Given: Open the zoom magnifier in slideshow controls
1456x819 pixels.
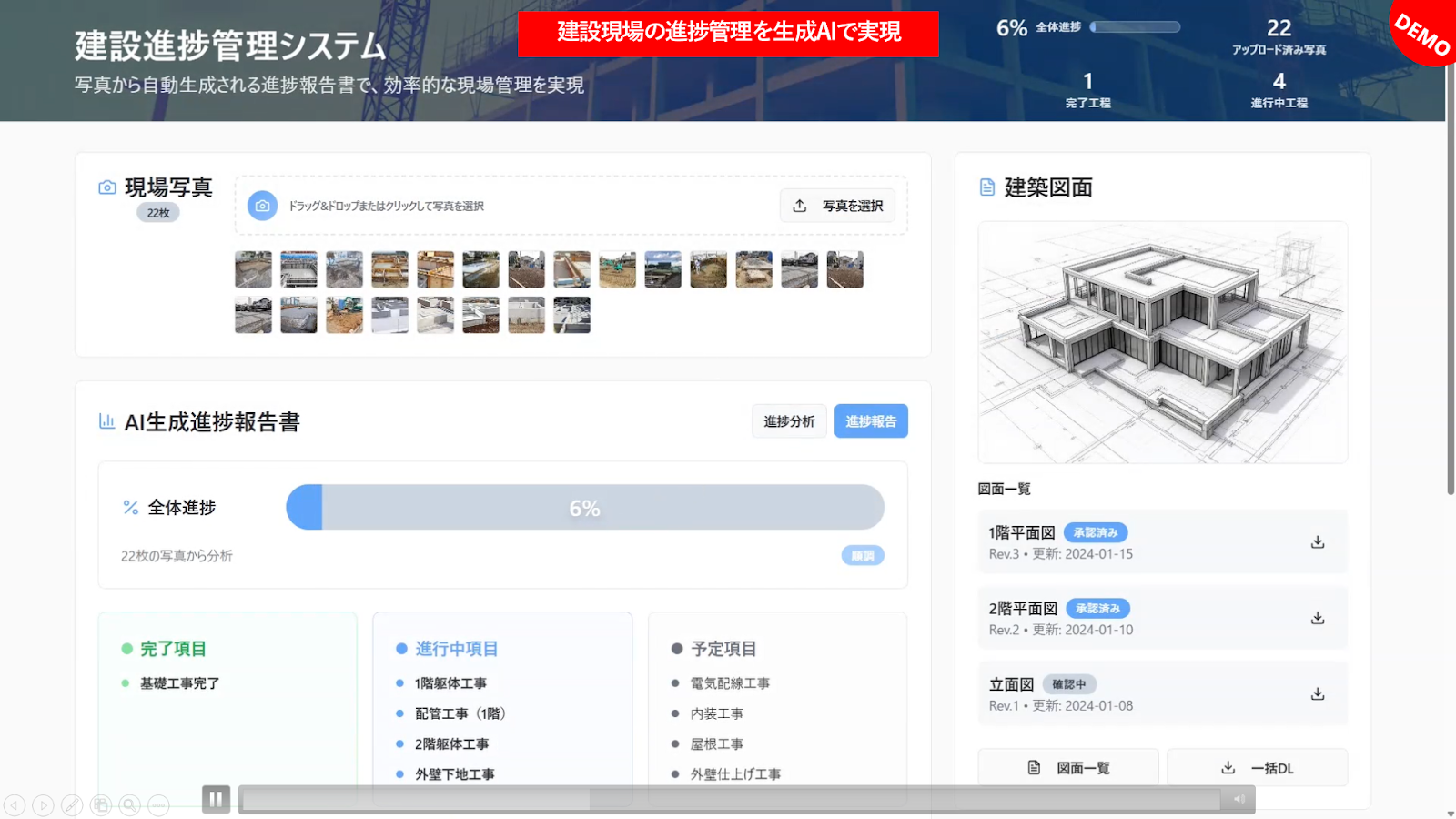Looking at the screenshot, I should tap(130, 805).
